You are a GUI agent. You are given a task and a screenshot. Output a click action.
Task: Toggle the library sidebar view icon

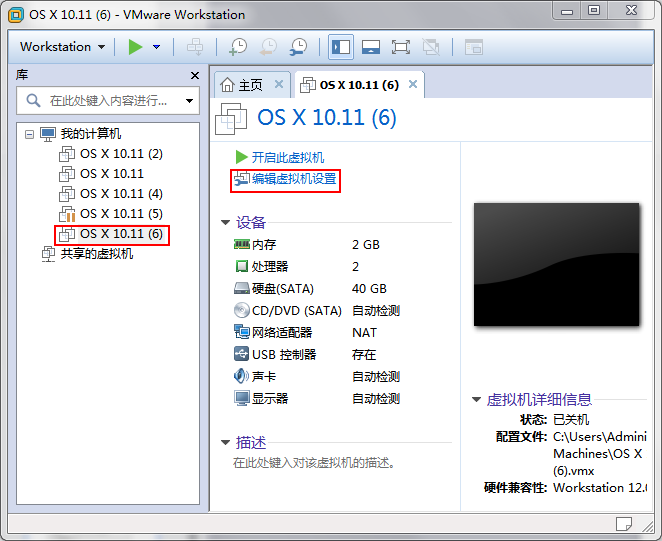(341, 47)
